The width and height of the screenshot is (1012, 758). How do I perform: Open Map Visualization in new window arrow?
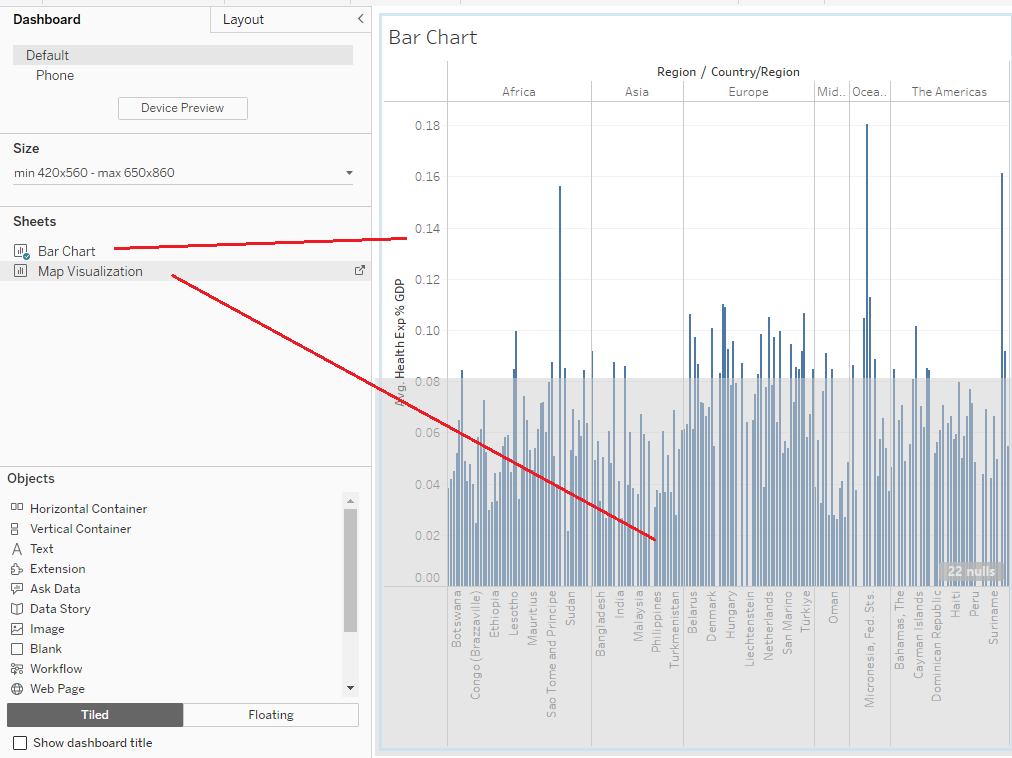coord(359,271)
